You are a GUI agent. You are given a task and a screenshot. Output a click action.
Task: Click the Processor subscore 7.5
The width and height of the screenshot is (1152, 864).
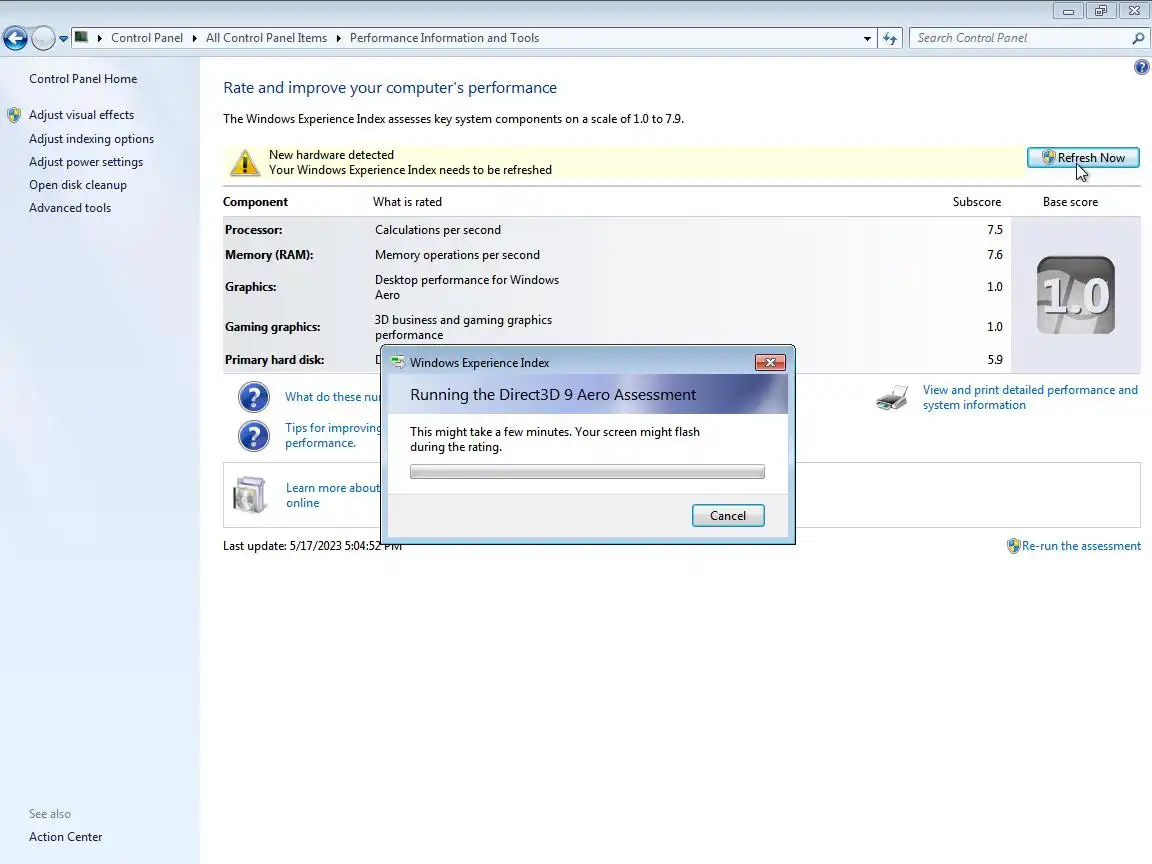pyautogui.click(x=995, y=230)
